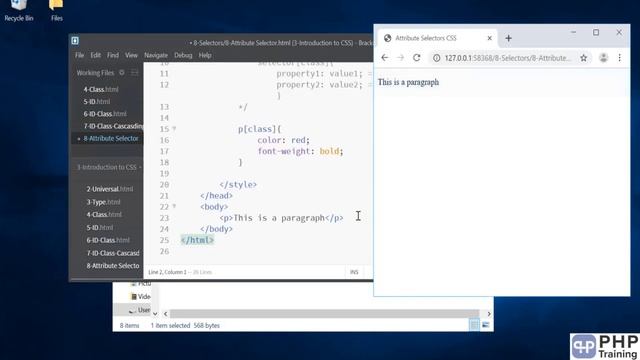640x360 pixels.
Task: Open 6-ID-Class.html in Working Files
Action: pos(105,114)
